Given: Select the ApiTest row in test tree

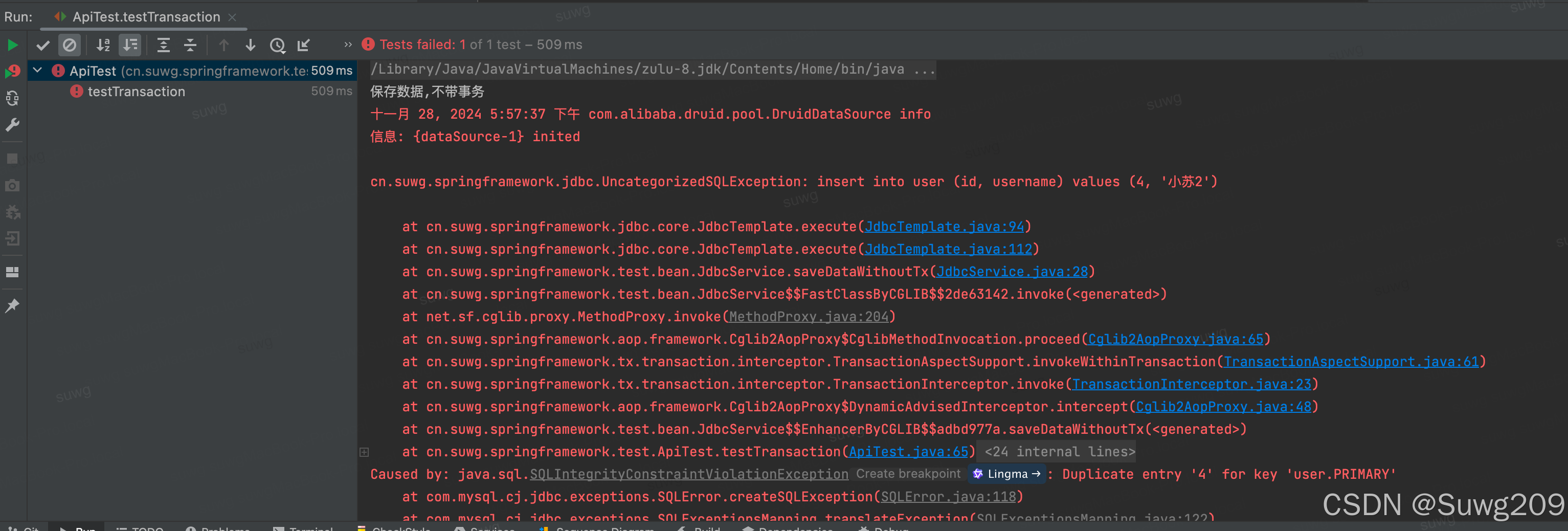Looking at the screenshot, I should [192, 71].
